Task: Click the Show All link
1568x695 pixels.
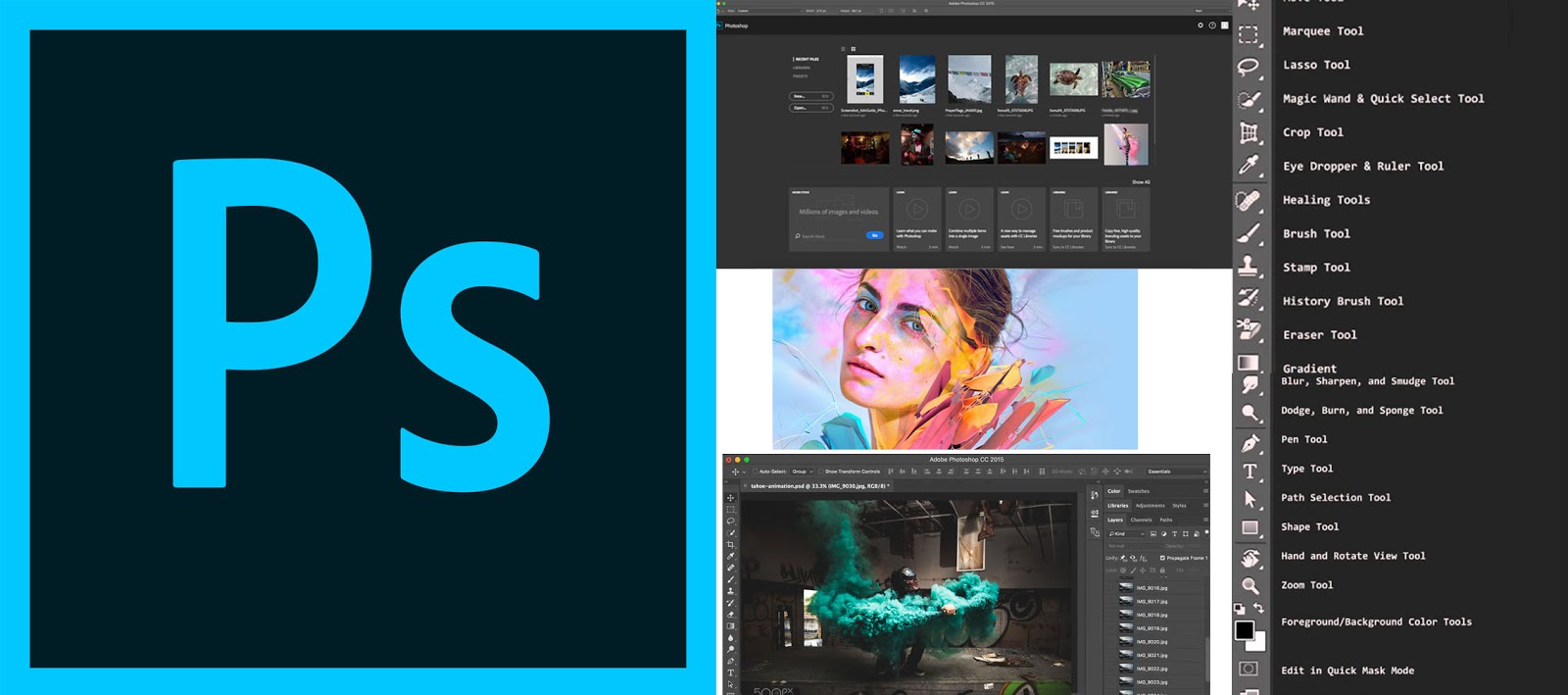Action: [1141, 182]
